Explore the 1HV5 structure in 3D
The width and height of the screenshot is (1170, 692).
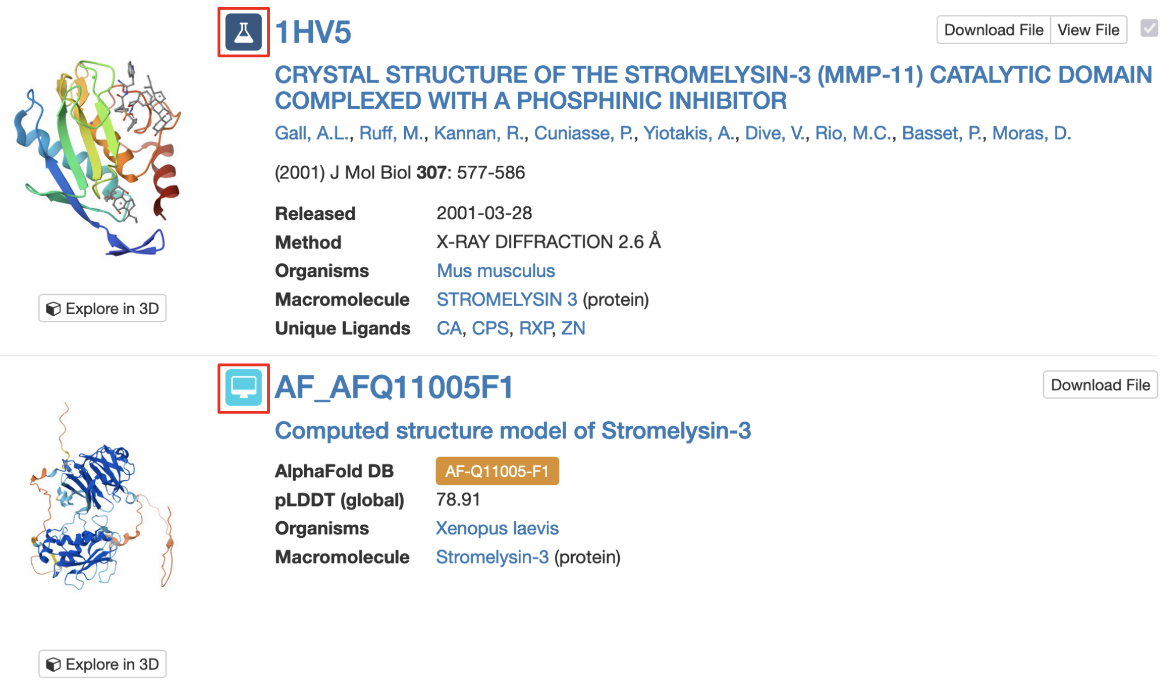[103, 309]
